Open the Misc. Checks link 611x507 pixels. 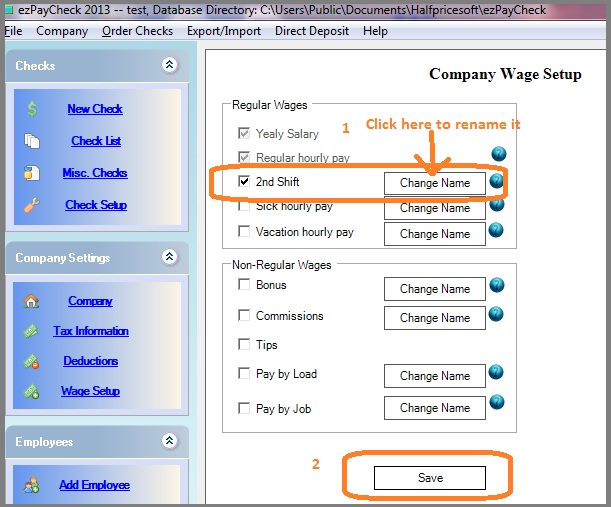click(95, 173)
